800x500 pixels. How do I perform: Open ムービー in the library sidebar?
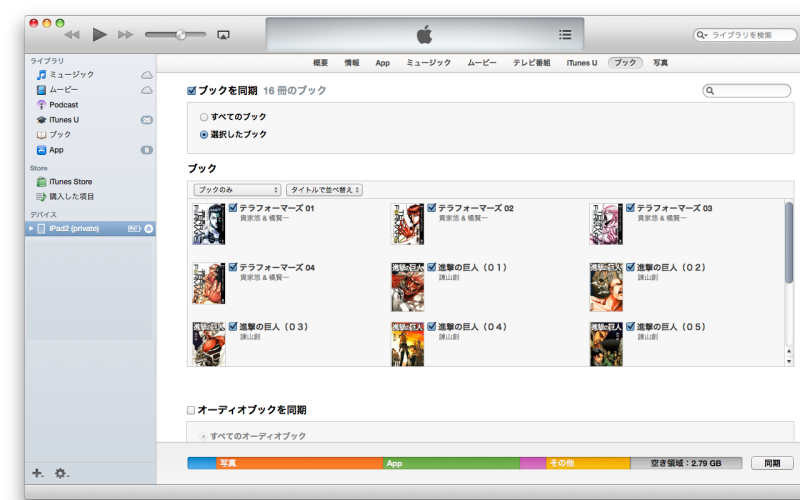point(64,90)
